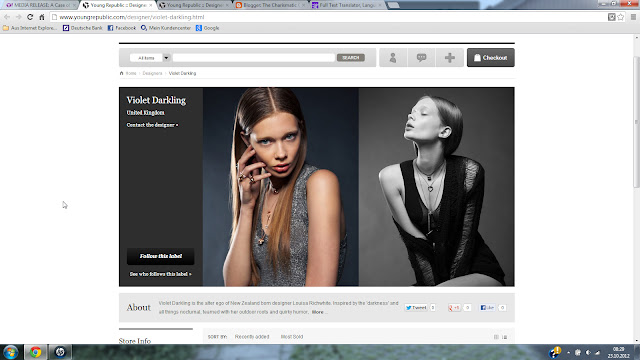Click See who follows this label link
Screen dimensions: 640x360
tap(160, 274)
